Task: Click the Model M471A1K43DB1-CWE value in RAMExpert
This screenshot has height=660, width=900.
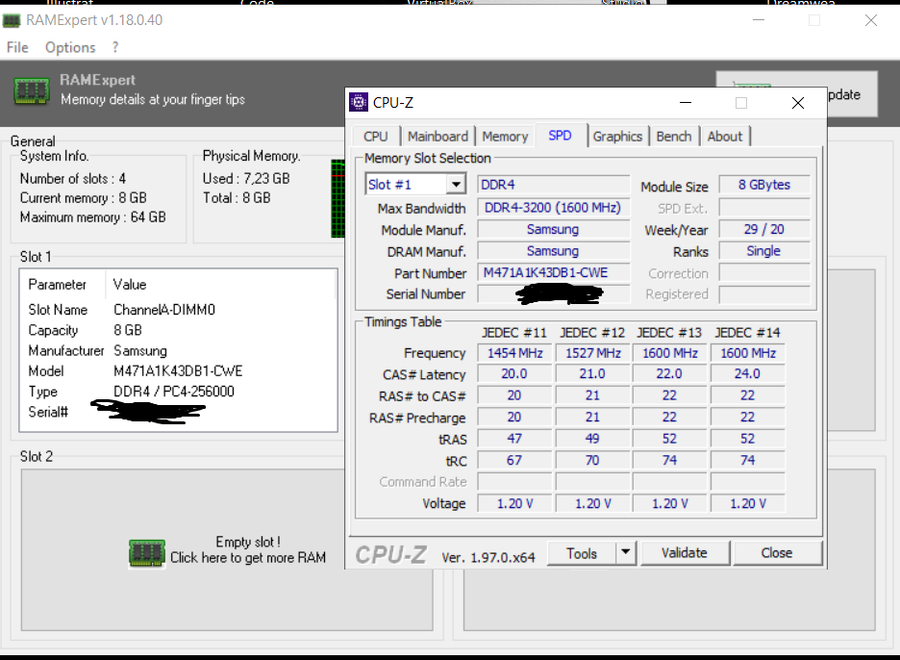Action: tap(178, 371)
